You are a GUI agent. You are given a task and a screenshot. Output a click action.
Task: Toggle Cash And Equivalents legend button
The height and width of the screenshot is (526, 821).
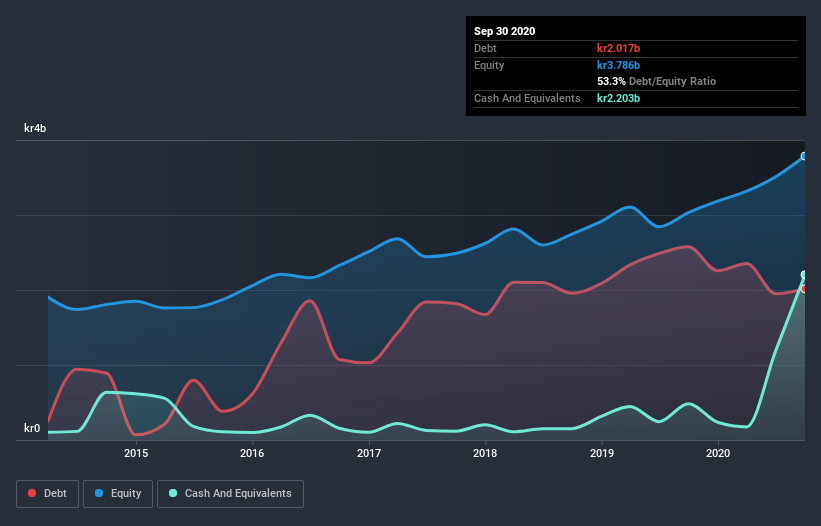tap(230, 494)
